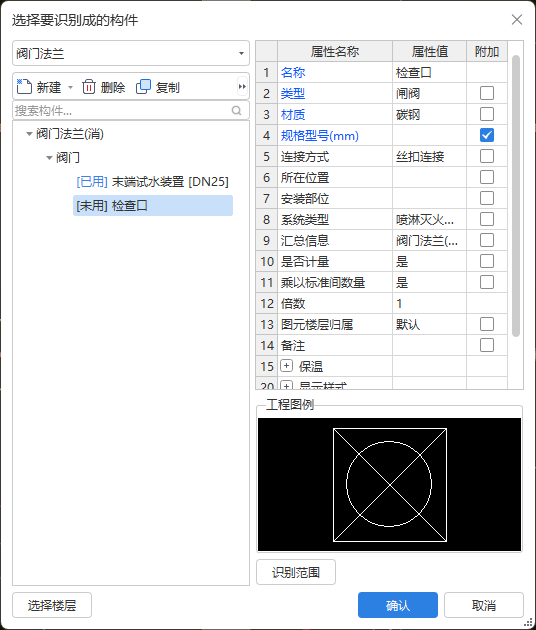Toggle 附加 checkbox for 安装部位 row
Image resolution: width=536 pixels, height=630 pixels.
click(487, 198)
